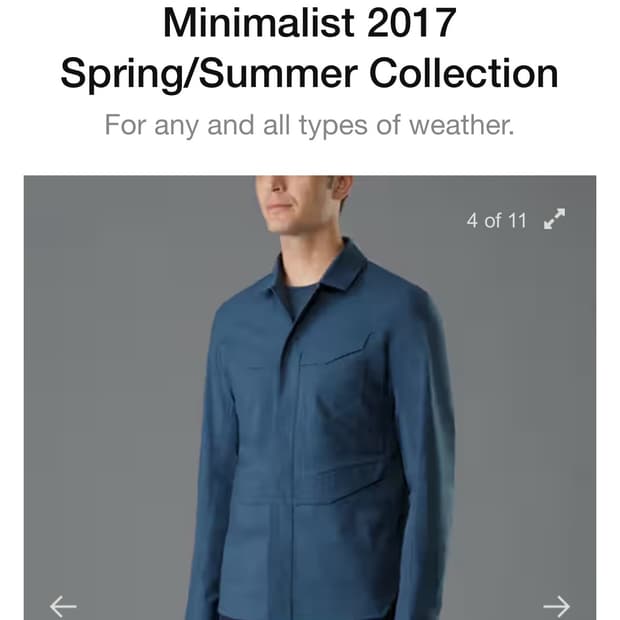Click the "Spring/Summer Collection" title line
Image resolution: width=620 pixels, height=620 pixels.
coord(310,73)
